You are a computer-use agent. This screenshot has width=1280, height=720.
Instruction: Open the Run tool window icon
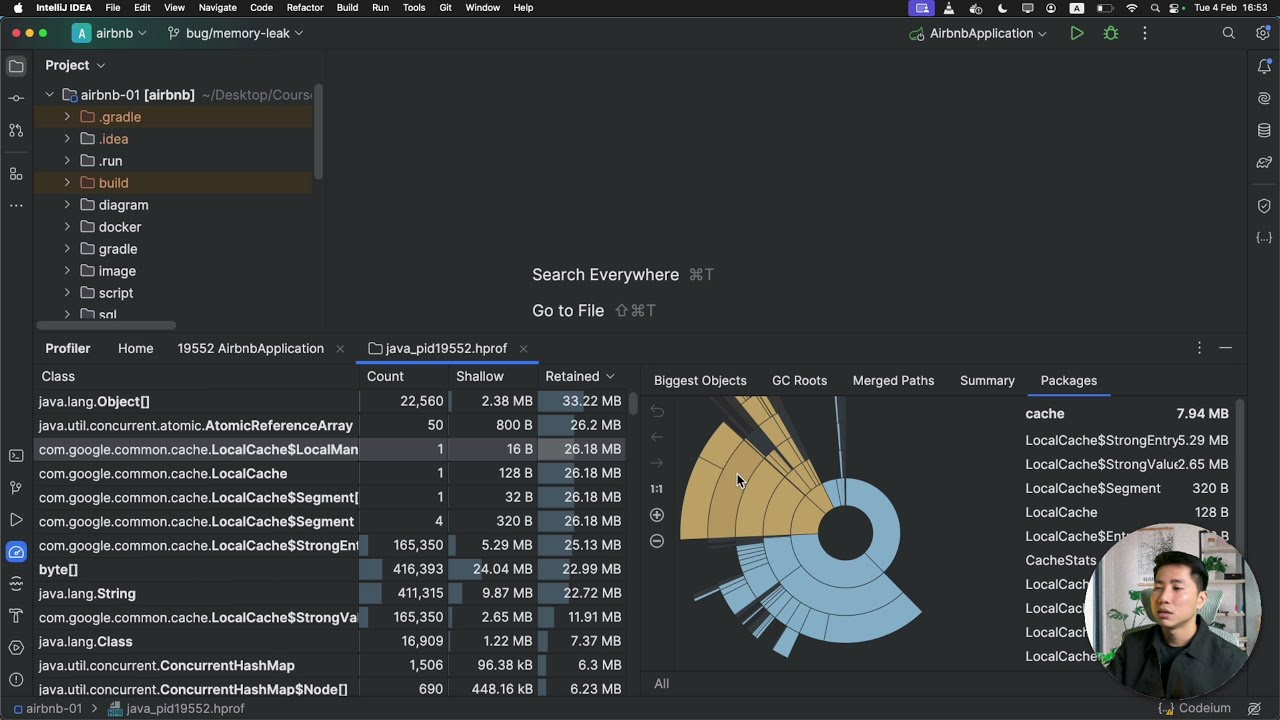click(x=16, y=520)
